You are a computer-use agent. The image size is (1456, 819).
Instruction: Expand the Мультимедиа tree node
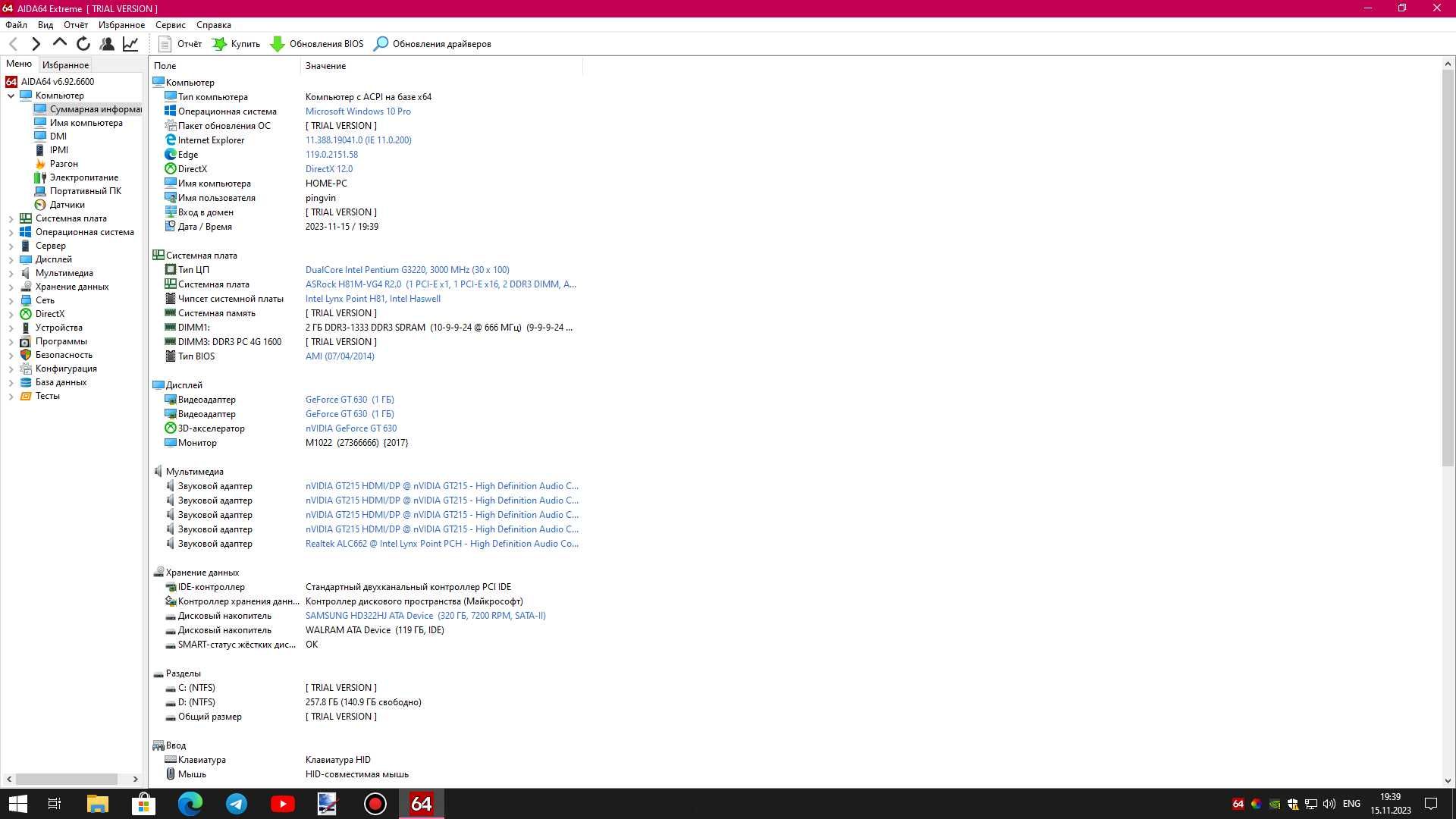point(11,273)
